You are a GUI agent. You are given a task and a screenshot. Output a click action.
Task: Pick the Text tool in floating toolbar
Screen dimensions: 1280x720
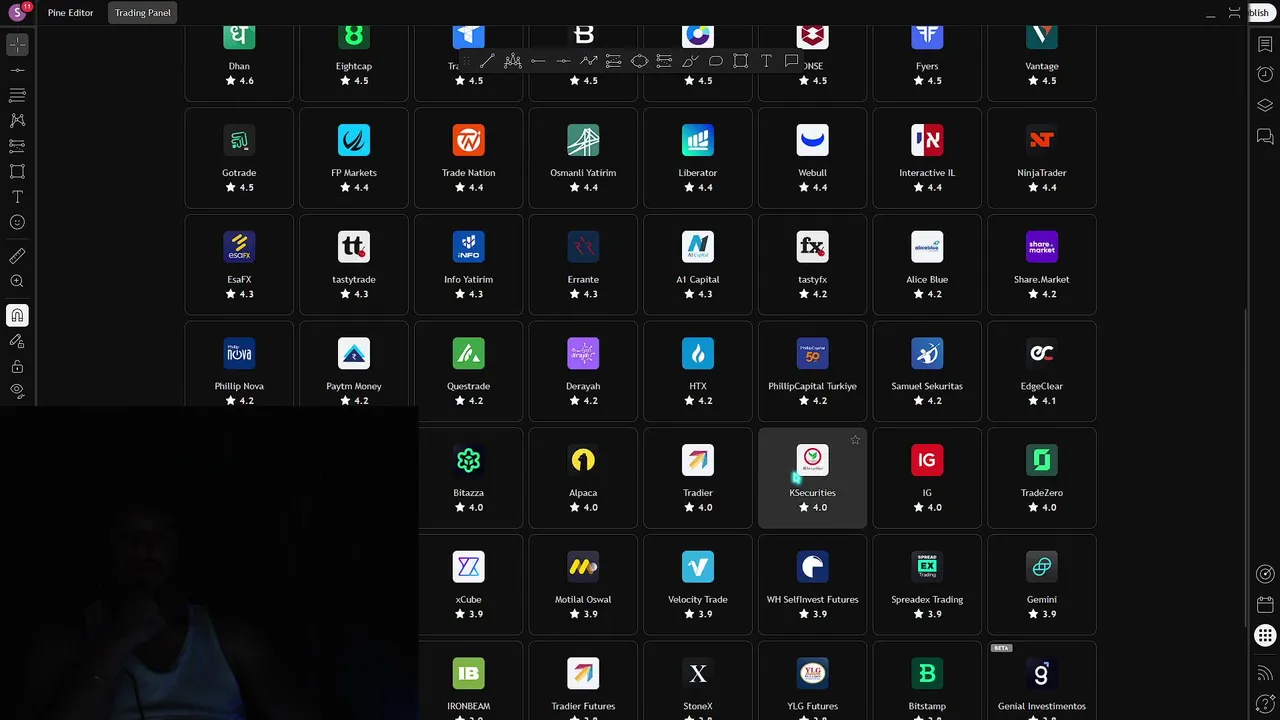(x=766, y=61)
